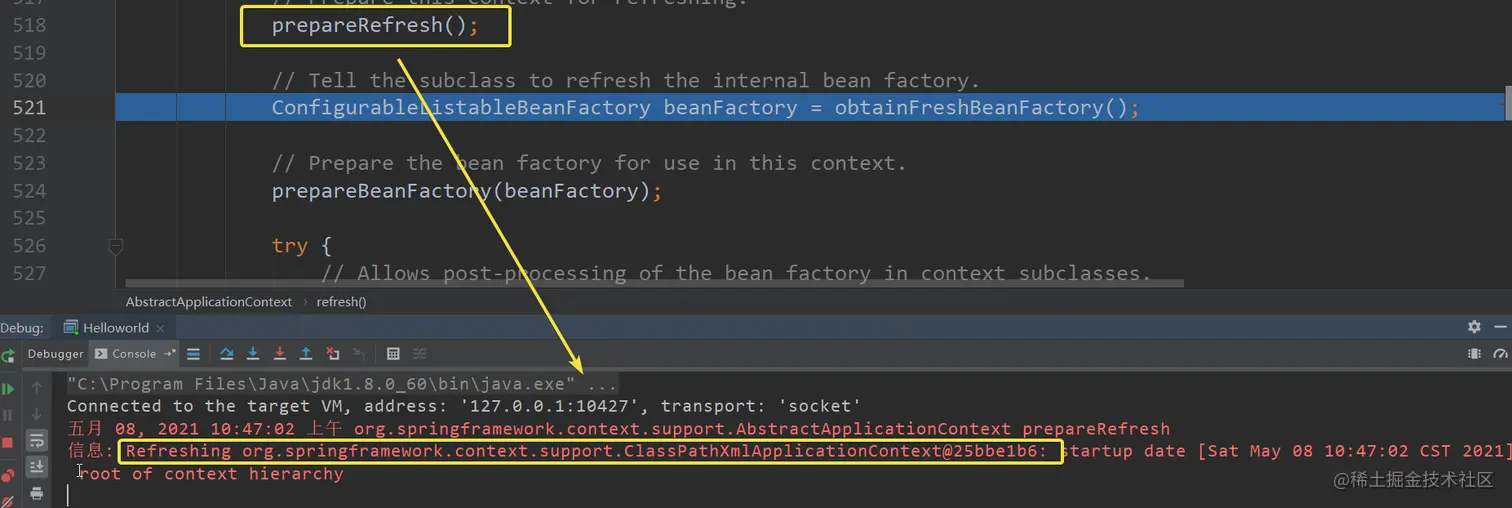Show the current execution point
The height and width of the screenshot is (508, 1512).
pos(193,353)
